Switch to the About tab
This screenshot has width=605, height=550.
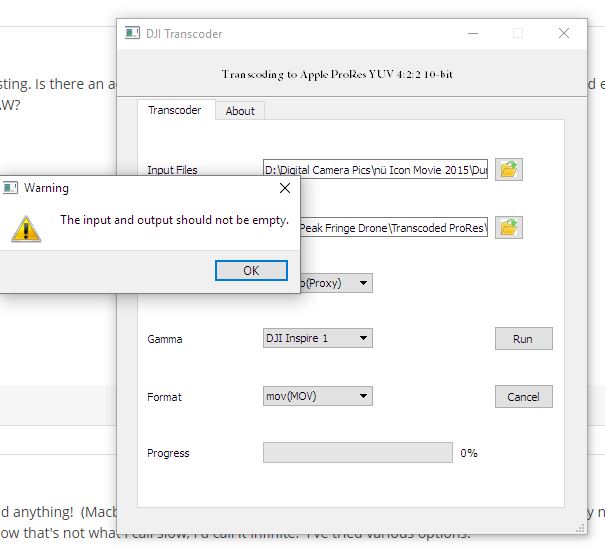tap(240, 111)
